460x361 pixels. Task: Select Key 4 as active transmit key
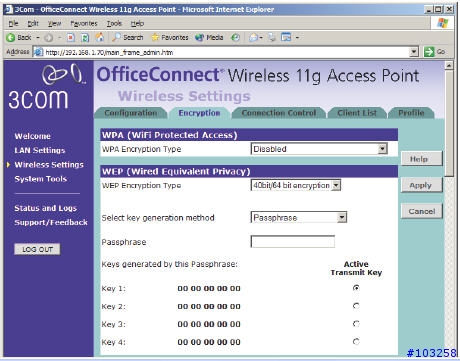coord(356,341)
